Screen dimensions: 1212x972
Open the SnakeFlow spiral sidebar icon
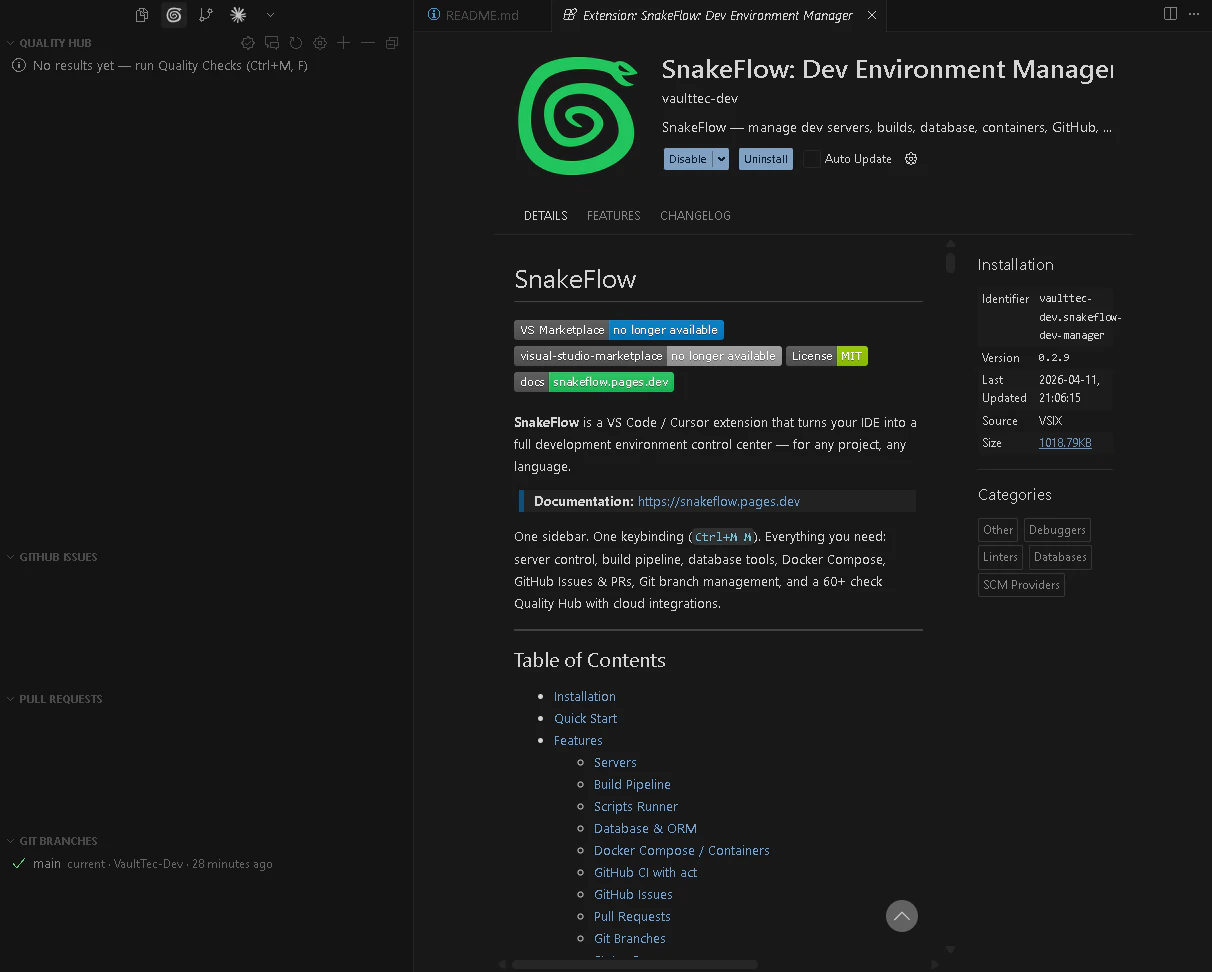174,15
